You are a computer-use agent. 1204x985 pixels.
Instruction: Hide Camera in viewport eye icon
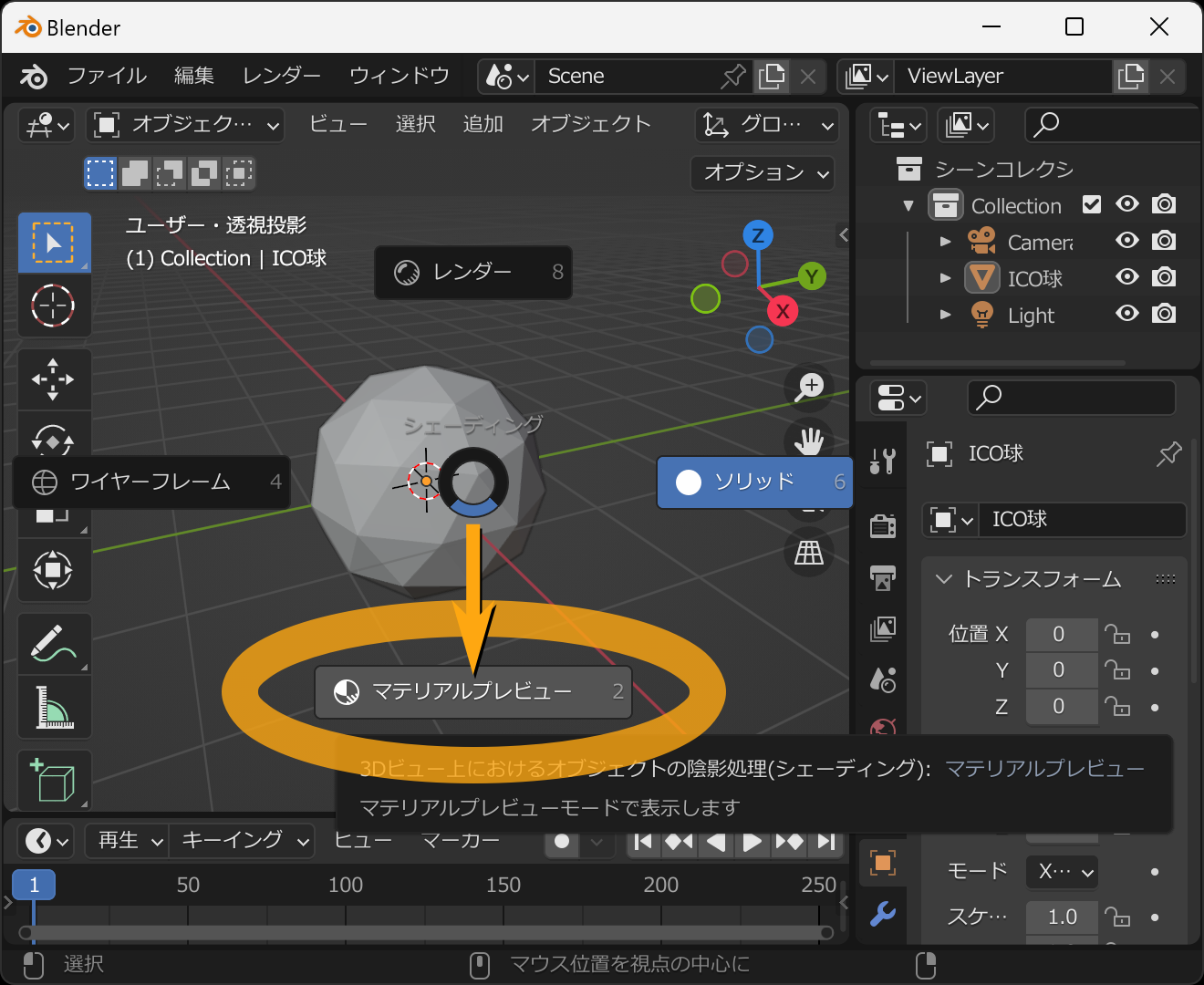[x=1127, y=241]
